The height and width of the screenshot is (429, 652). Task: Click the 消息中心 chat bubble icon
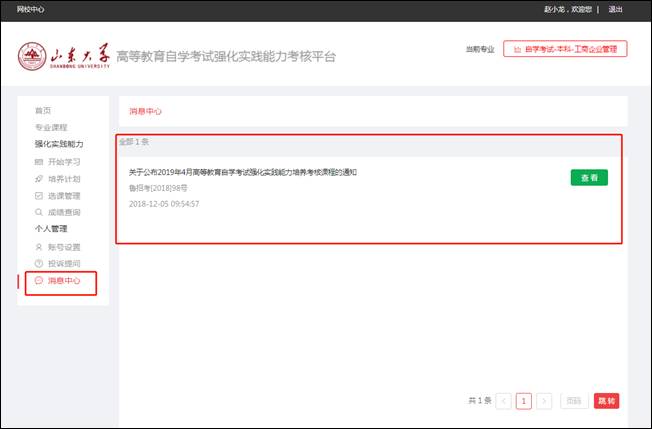[x=39, y=280]
